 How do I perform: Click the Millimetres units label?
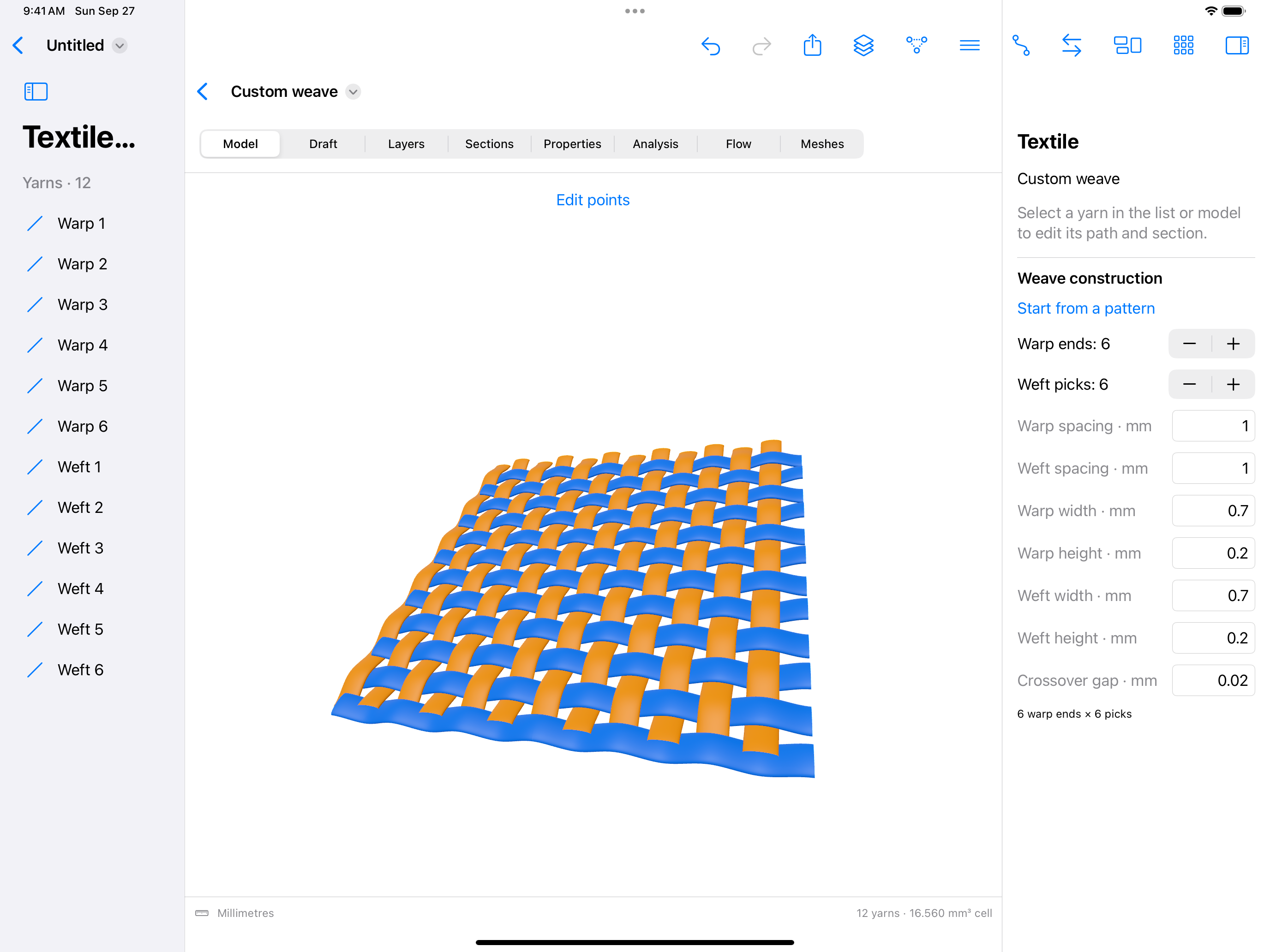(x=245, y=913)
